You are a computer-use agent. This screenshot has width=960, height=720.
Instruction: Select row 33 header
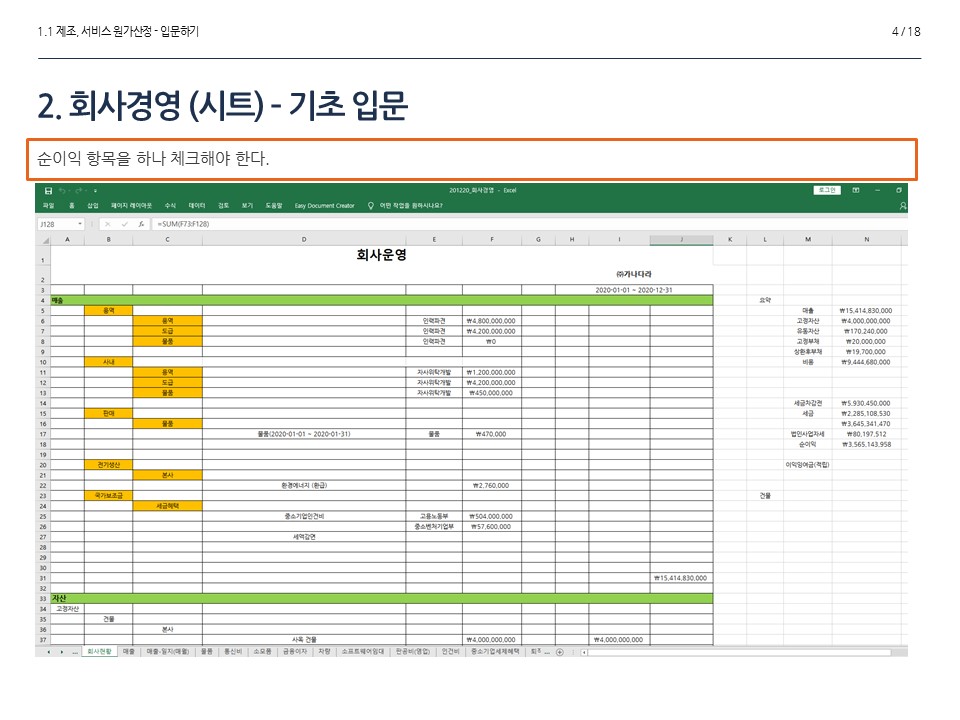[x=43, y=599]
